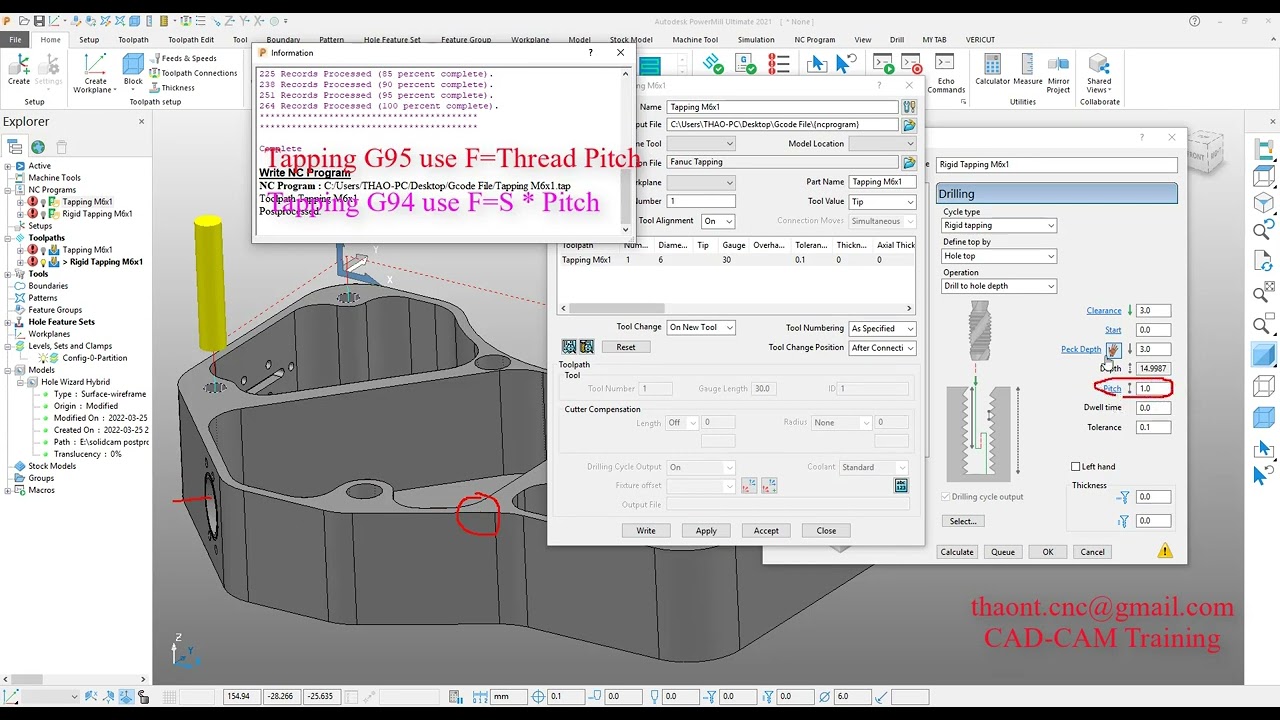
Task: Open the Tool Numbering dropdown As Specified
Action: coord(882,328)
